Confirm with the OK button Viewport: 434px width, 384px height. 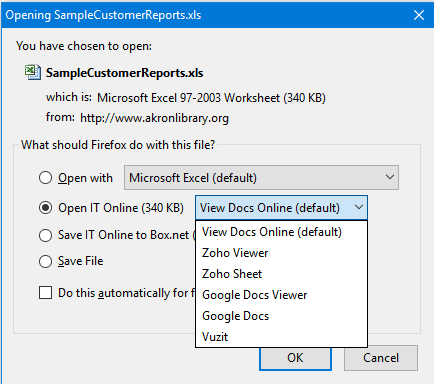coord(295,358)
